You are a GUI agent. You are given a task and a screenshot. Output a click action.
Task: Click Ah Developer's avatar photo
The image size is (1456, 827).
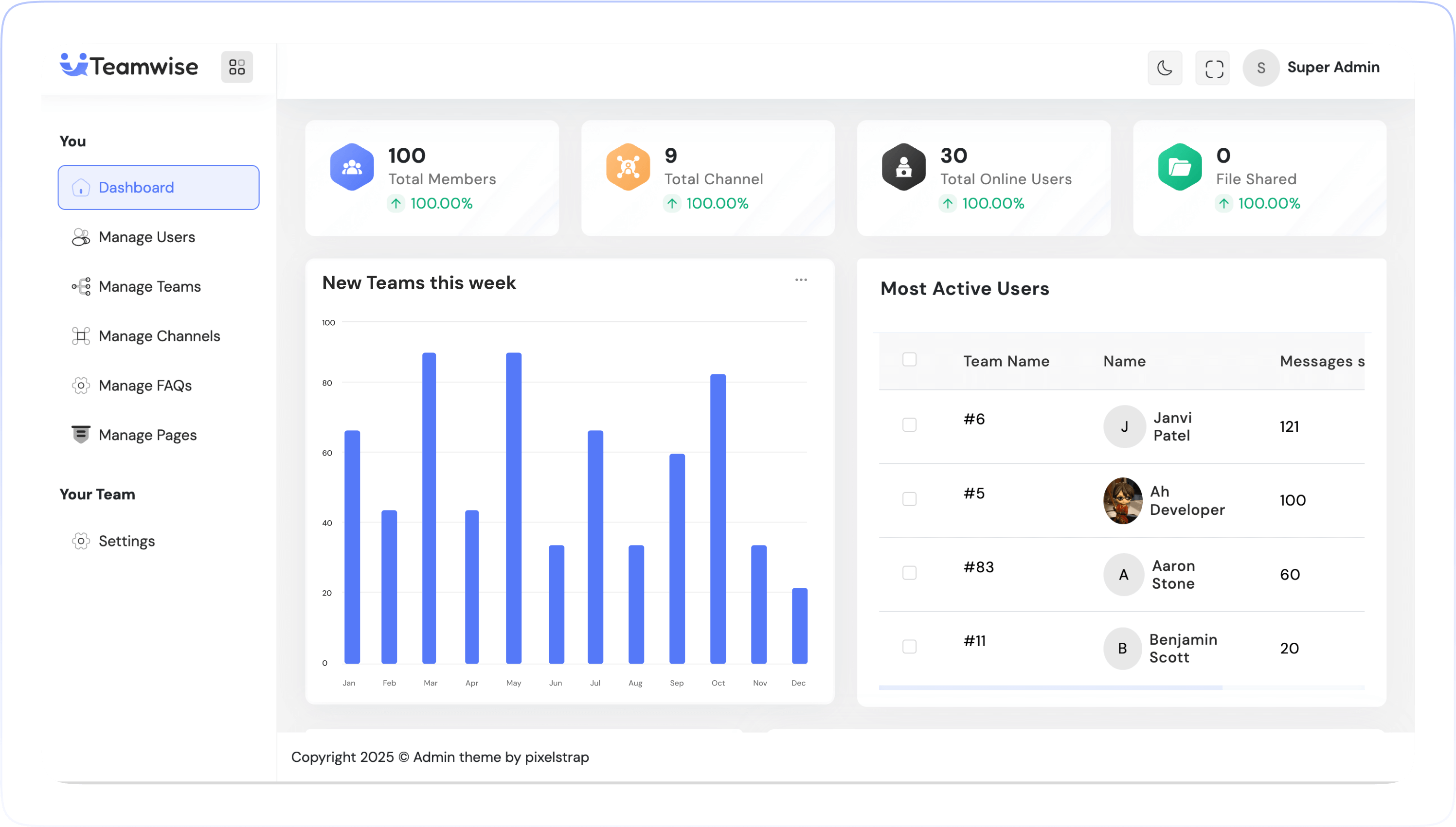[1122, 500]
